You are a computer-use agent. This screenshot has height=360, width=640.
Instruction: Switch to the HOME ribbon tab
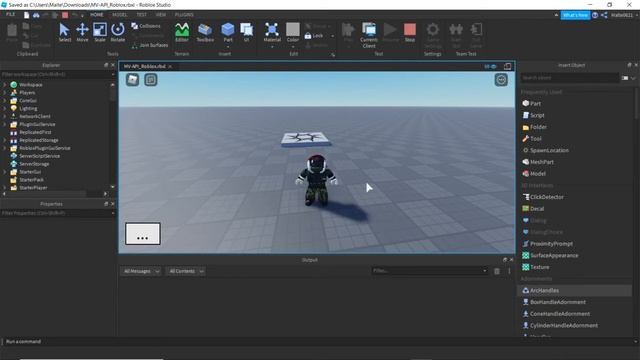coord(97,15)
